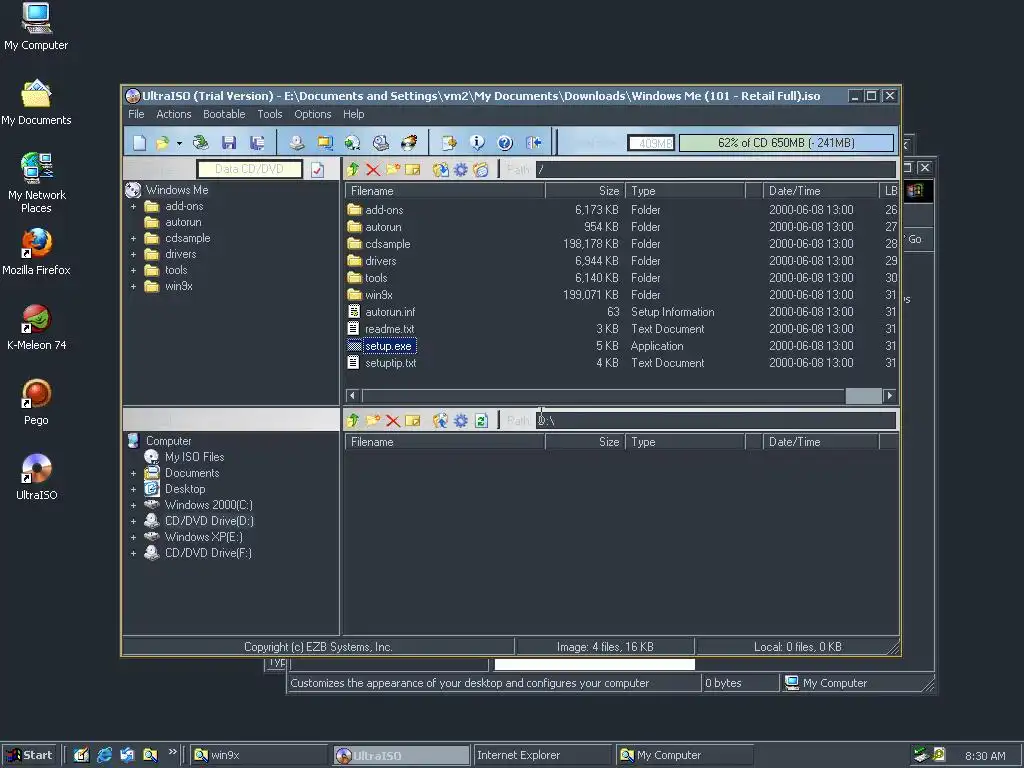
Task: Toggle the bootable check icon beside Data CD/DVD
Action: (x=317, y=170)
